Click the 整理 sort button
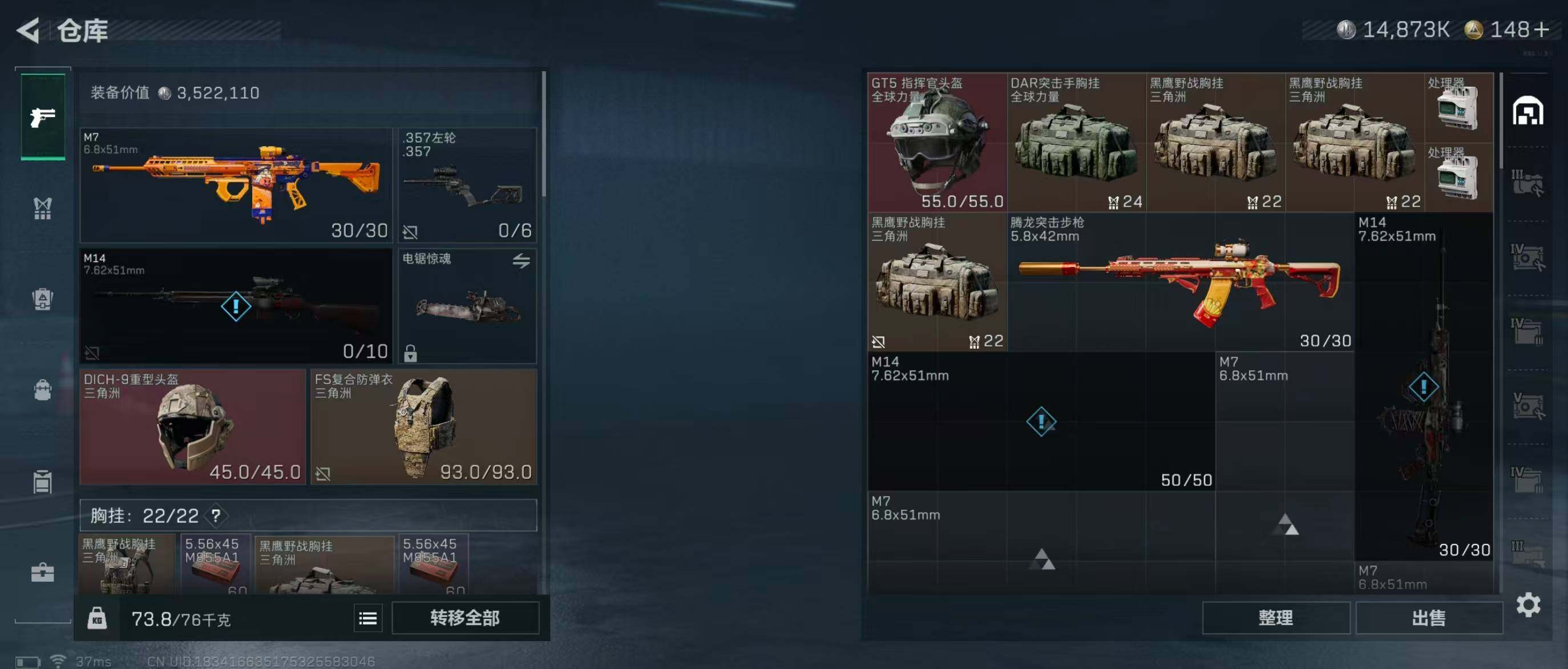Viewport: 1568px width, 669px height. [x=1275, y=618]
